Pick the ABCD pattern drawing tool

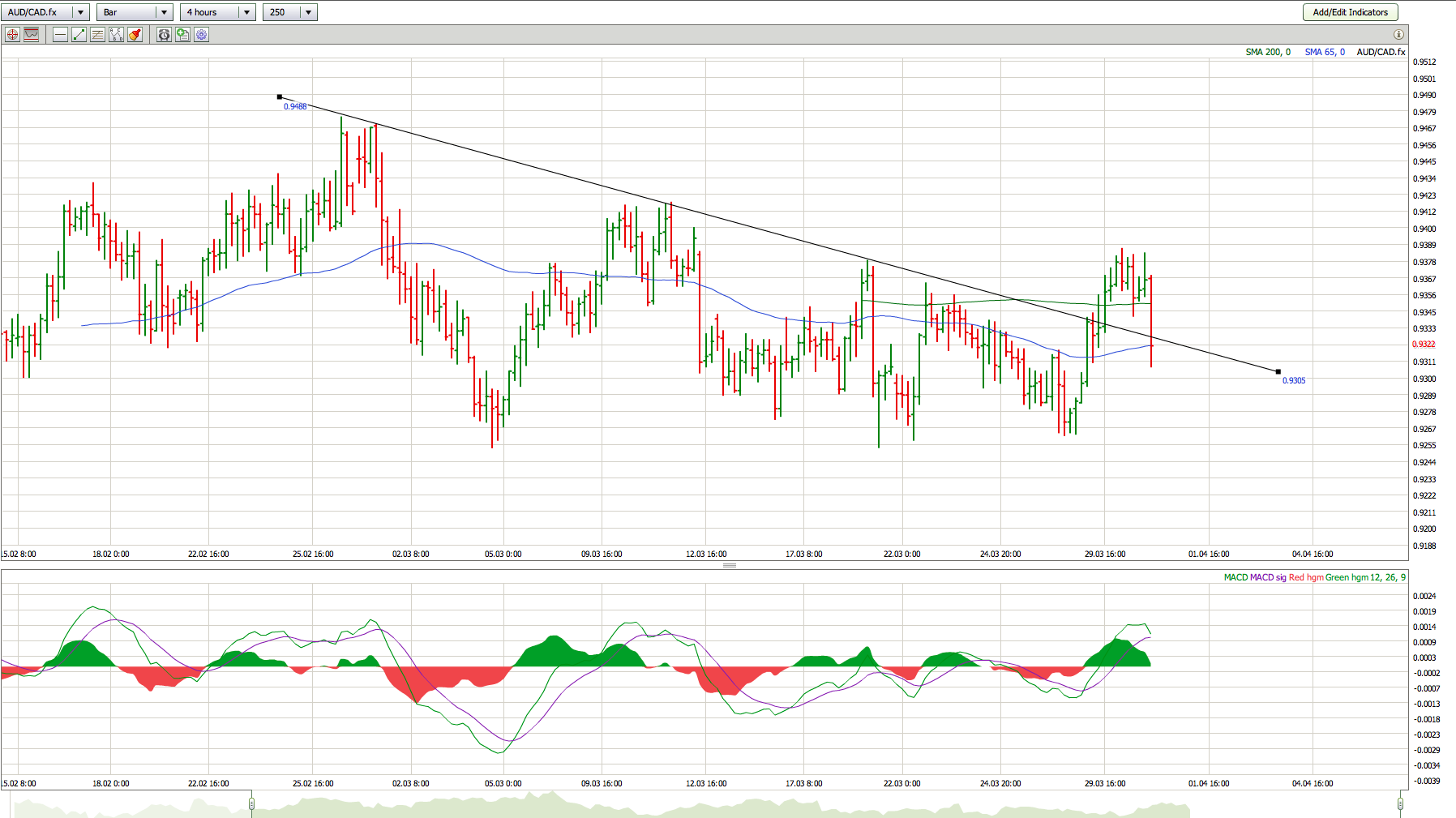tap(116, 35)
